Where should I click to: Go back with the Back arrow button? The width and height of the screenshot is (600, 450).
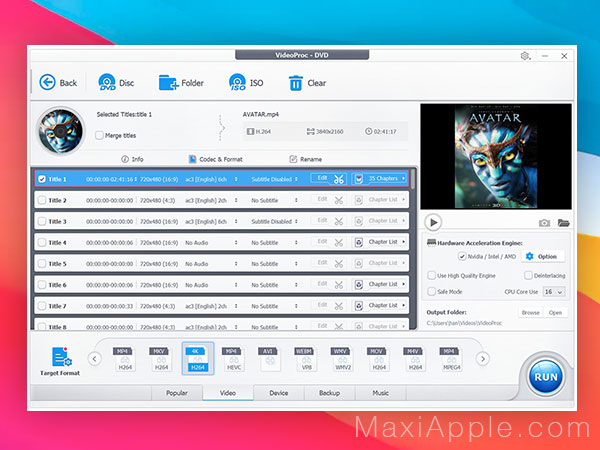58,83
